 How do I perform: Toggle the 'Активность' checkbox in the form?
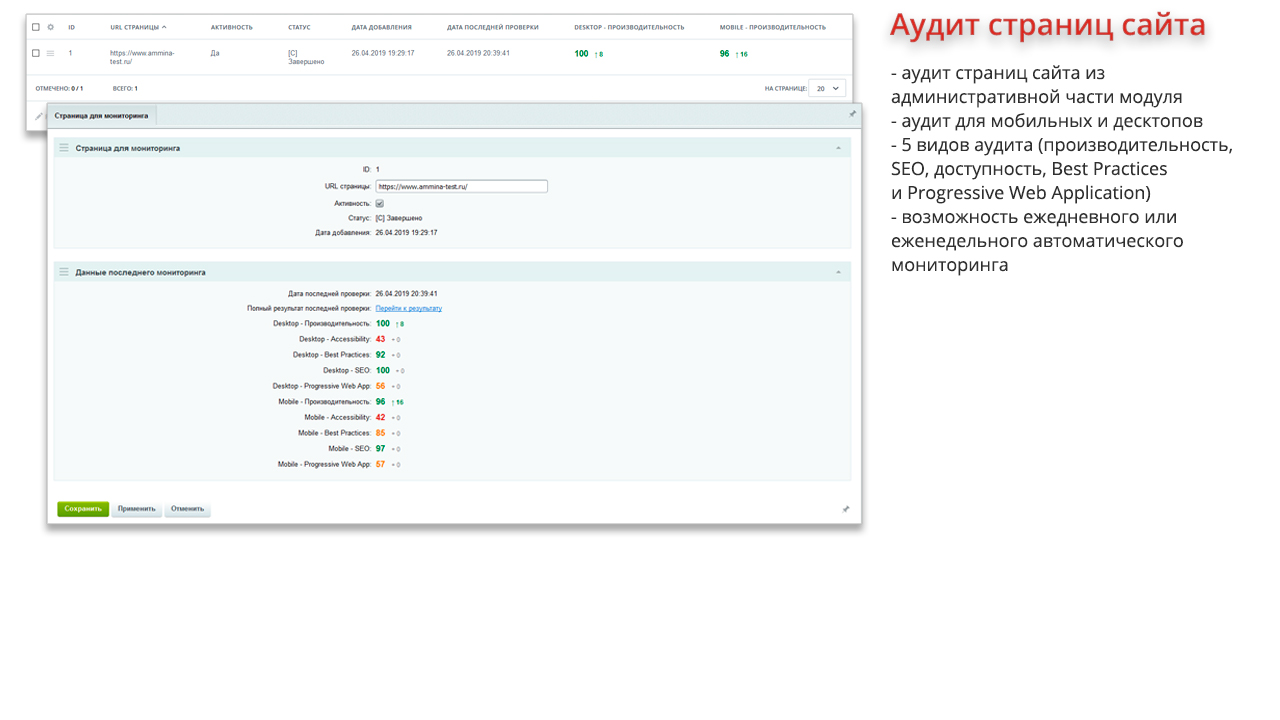click(379, 203)
